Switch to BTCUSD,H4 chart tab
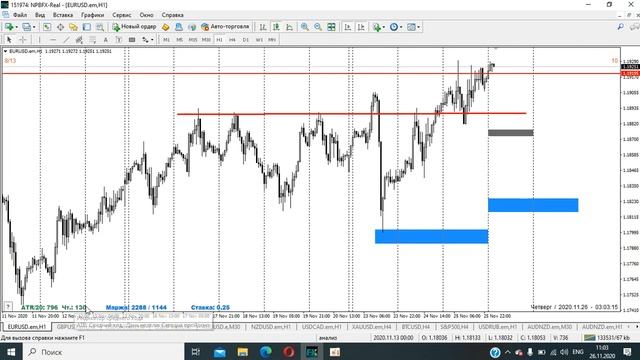The height and width of the screenshot is (360, 640). (x=416, y=327)
